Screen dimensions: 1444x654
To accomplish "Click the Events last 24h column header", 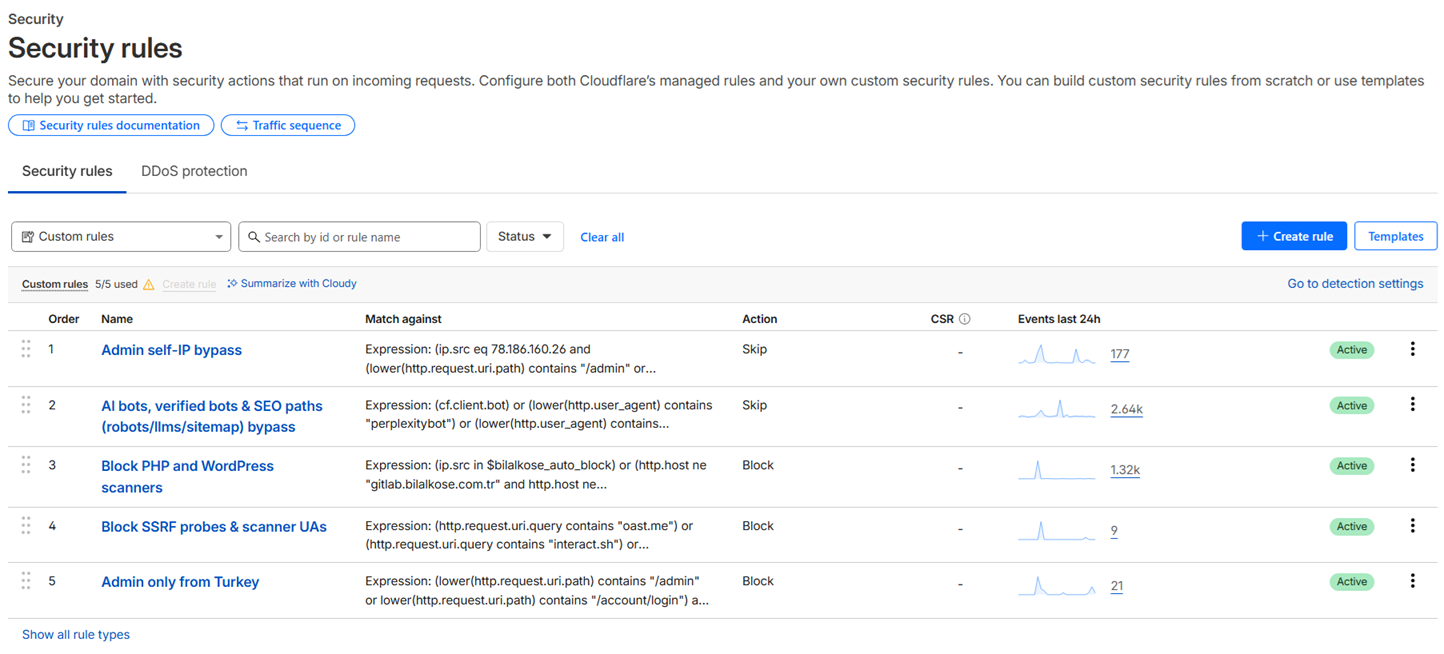I will [x=1059, y=319].
